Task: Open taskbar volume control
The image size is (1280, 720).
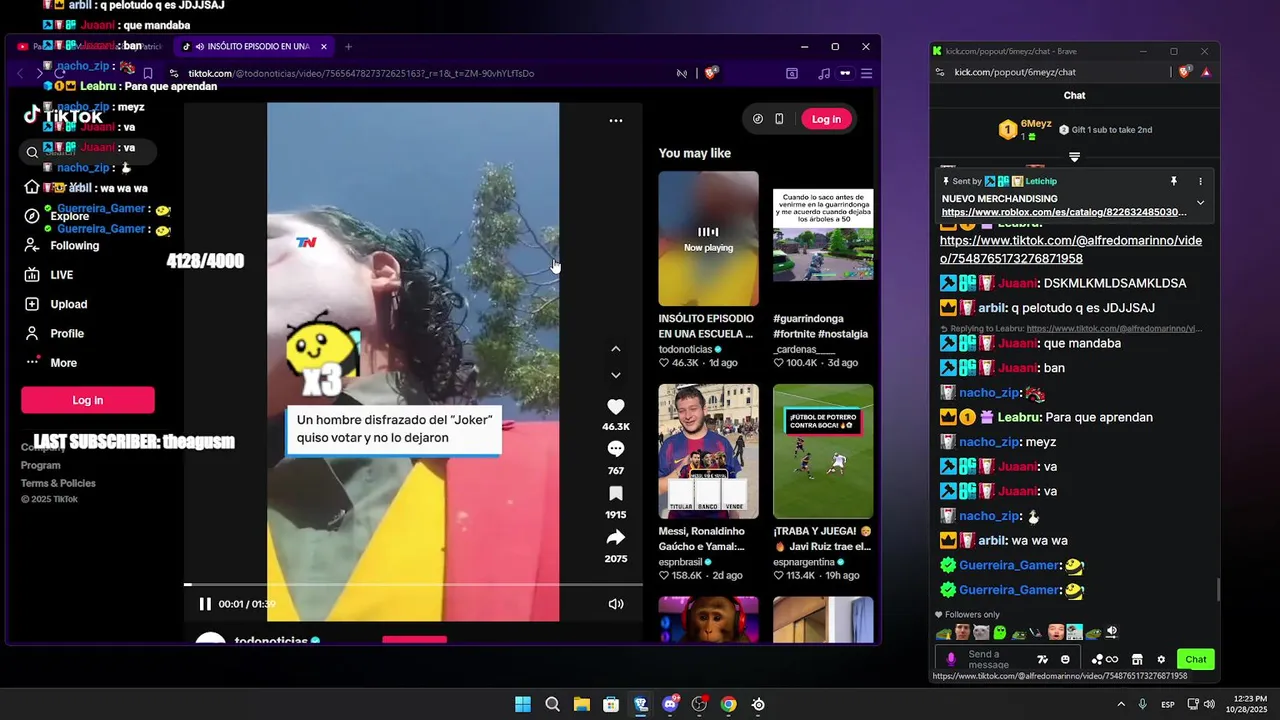Action: pos(1209,704)
